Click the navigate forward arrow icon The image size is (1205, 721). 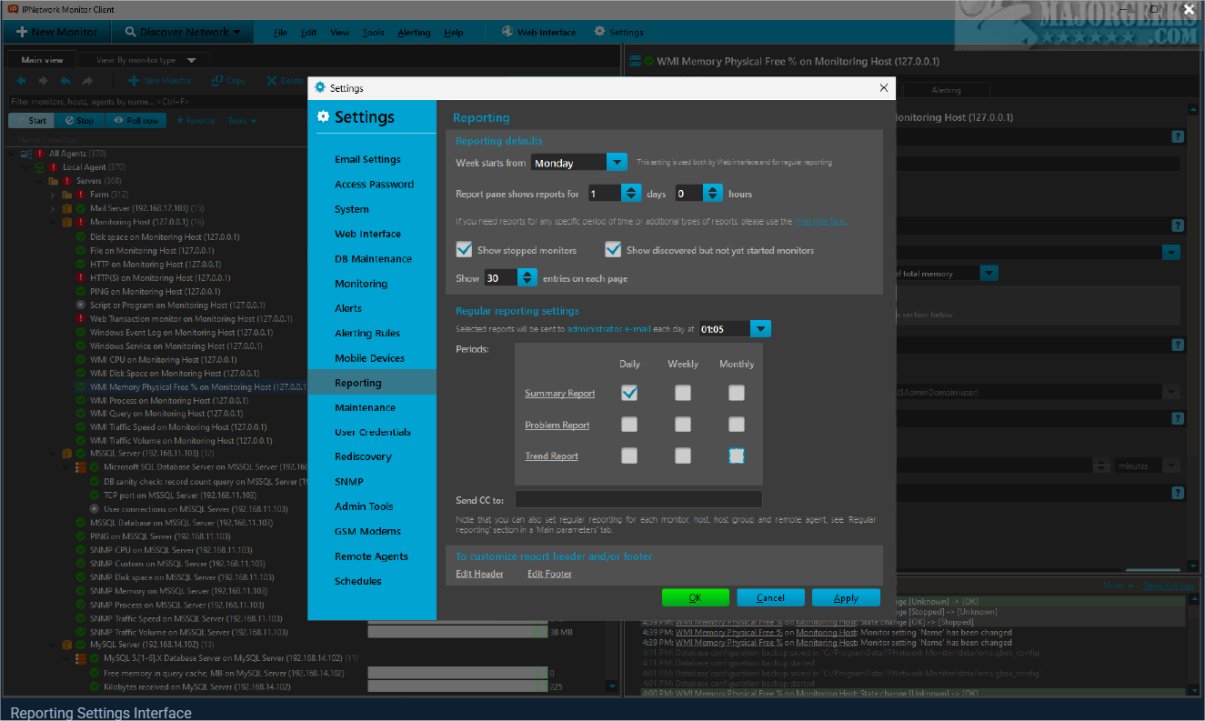[x=44, y=81]
